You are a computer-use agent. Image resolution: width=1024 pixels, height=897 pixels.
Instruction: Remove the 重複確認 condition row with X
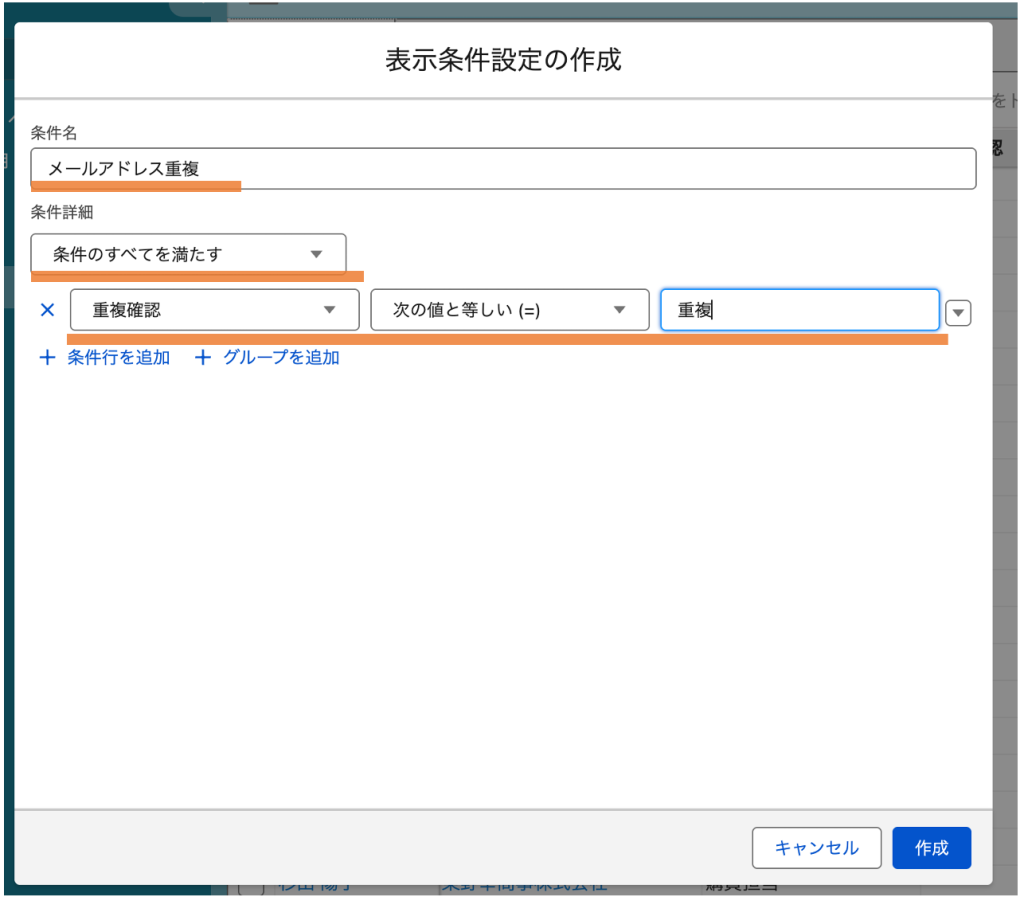(47, 310)
